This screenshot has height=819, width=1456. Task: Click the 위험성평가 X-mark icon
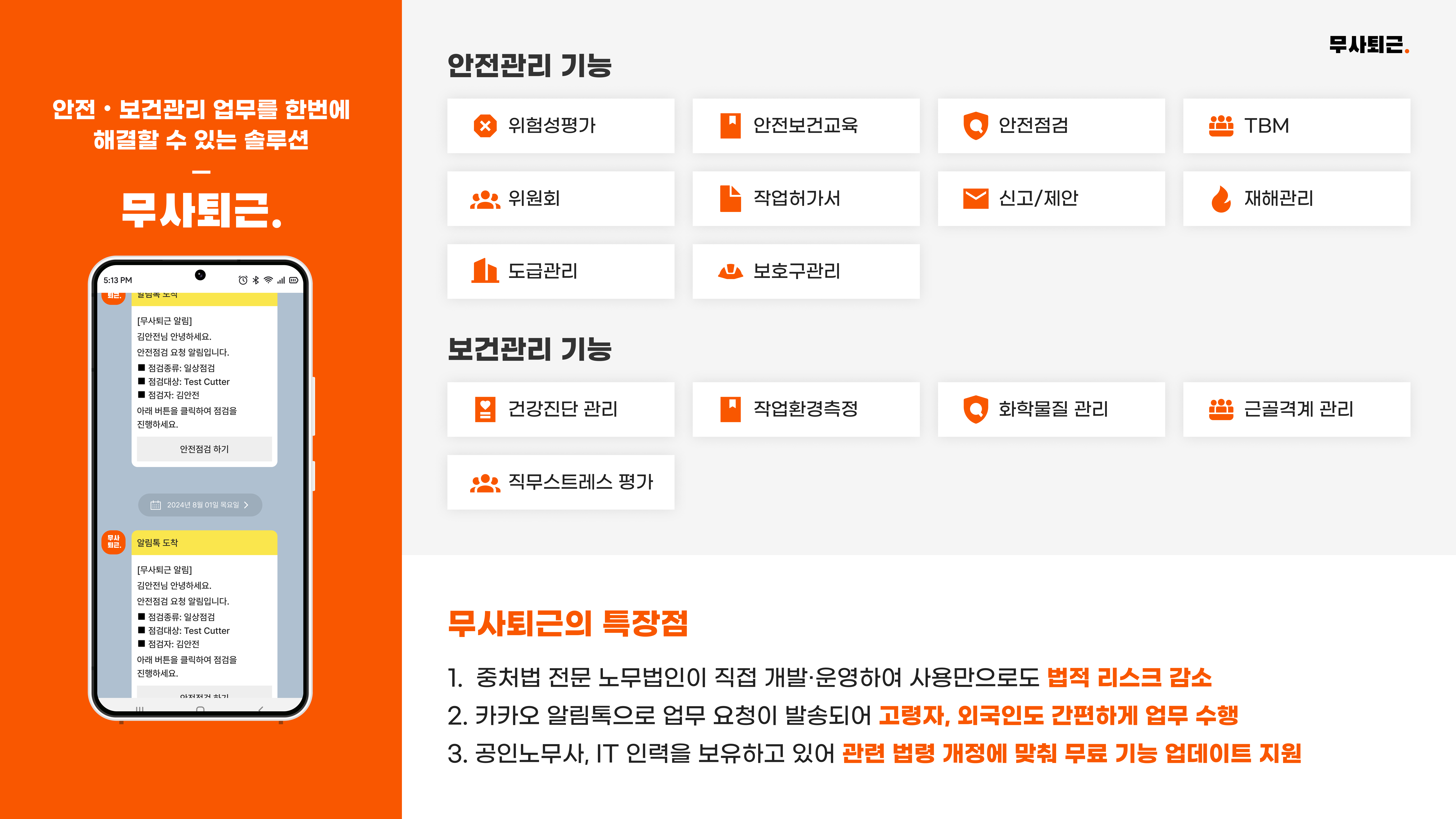(485, 126)
